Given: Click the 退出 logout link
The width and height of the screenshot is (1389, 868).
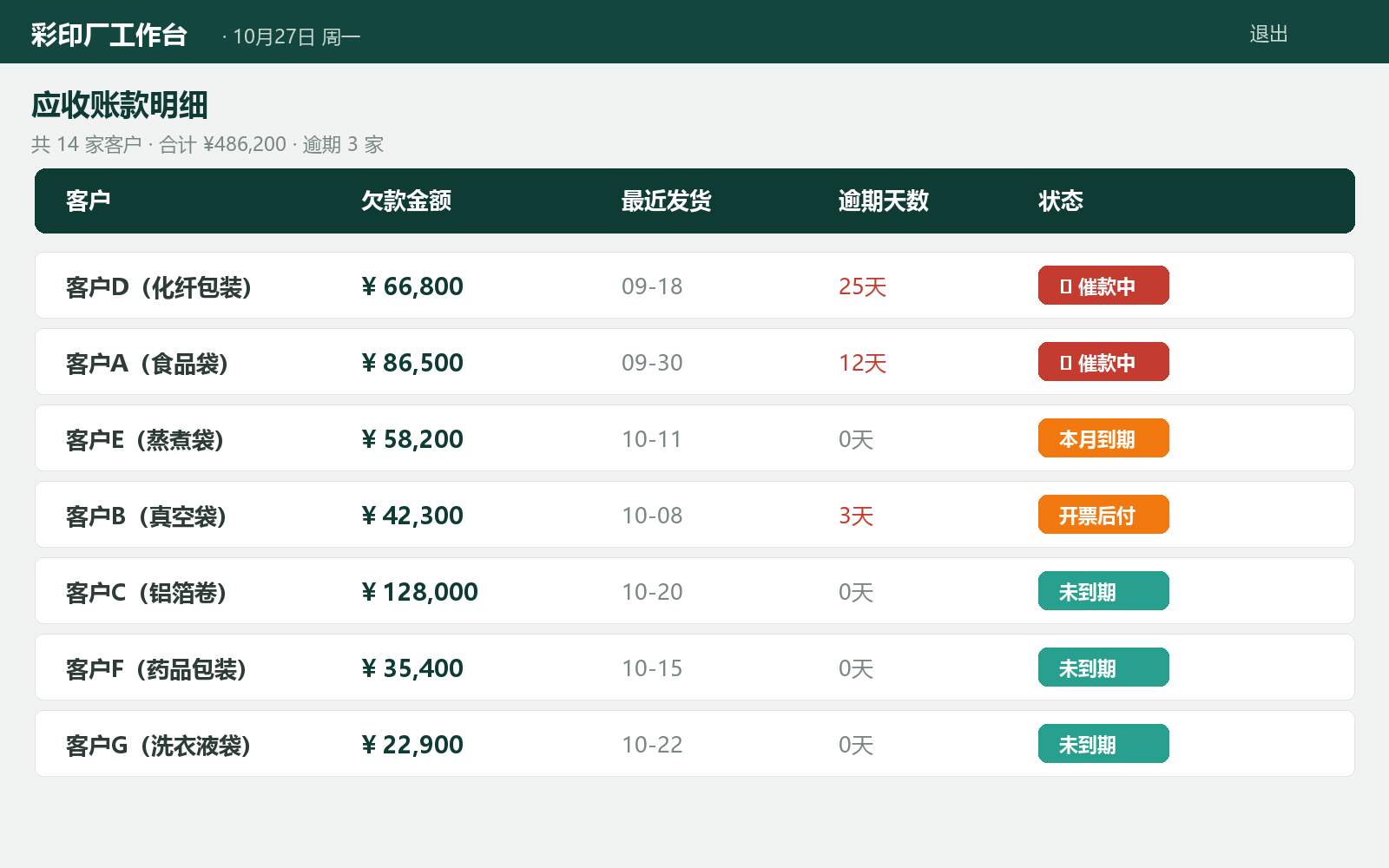Looking at the screenshot, I should click(x=1268, y=34).
